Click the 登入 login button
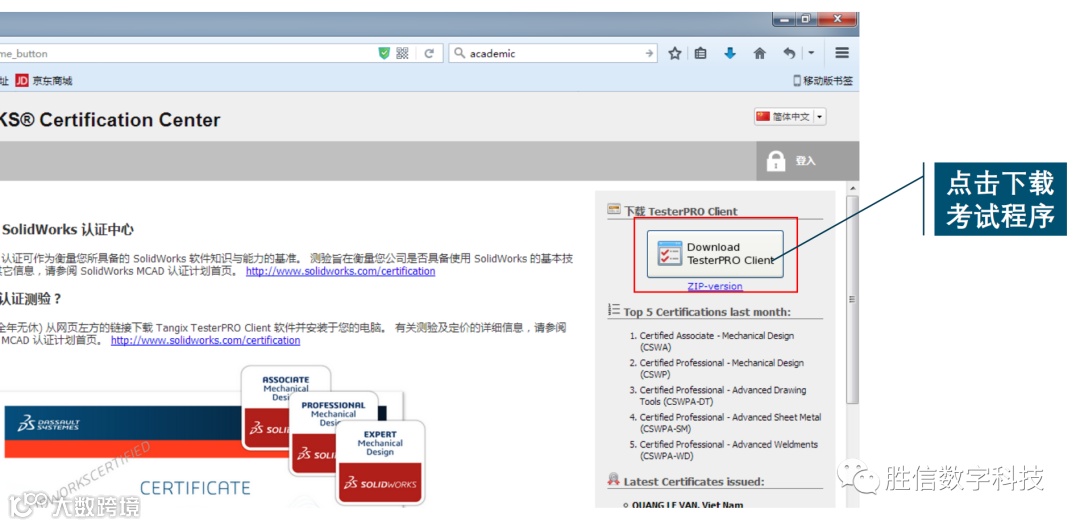This screenshot has height=526, width=1080. click(805, 160)
